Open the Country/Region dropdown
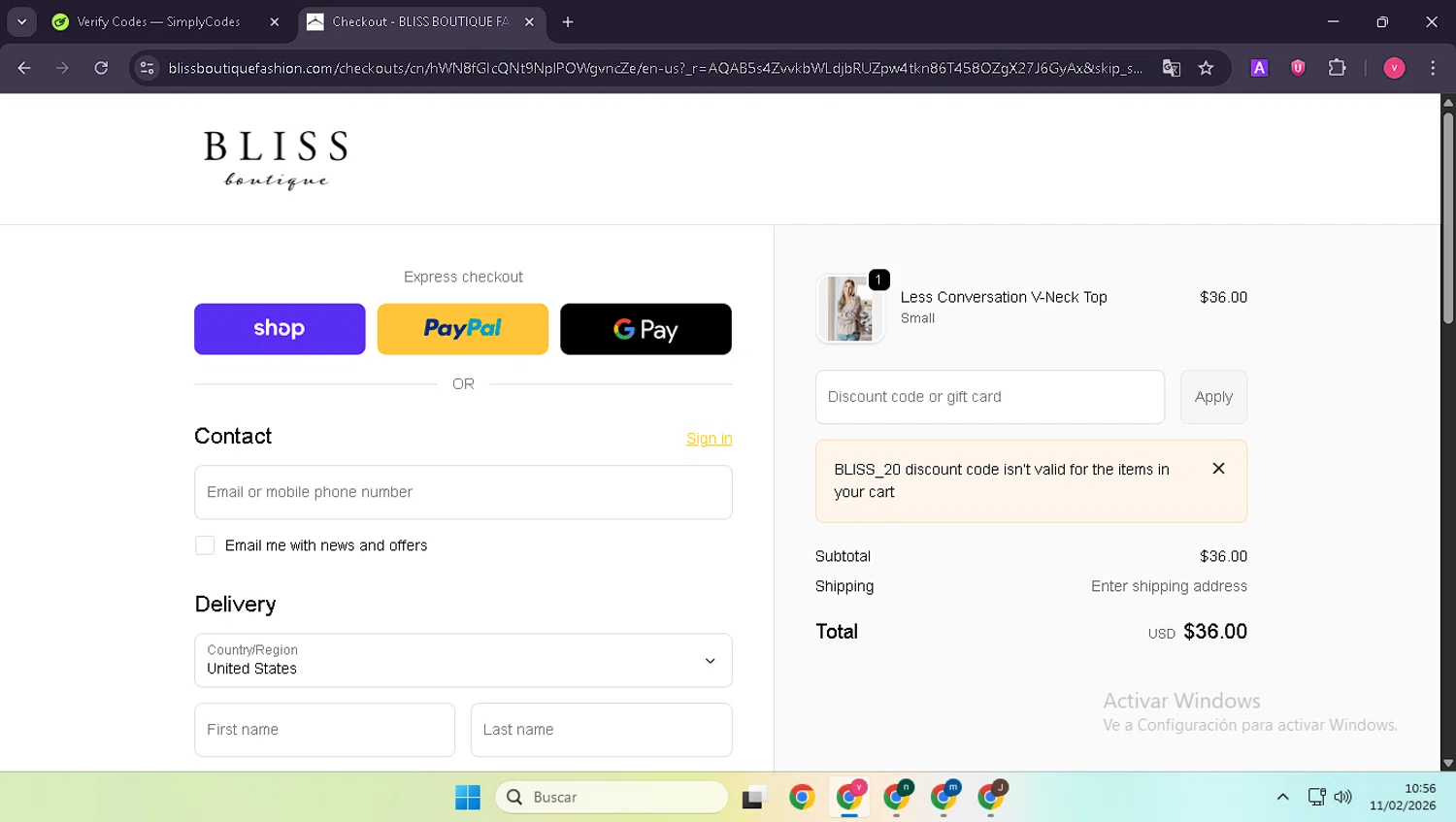The width and height of the screenshot is (1456, 822). click(463, 660)
